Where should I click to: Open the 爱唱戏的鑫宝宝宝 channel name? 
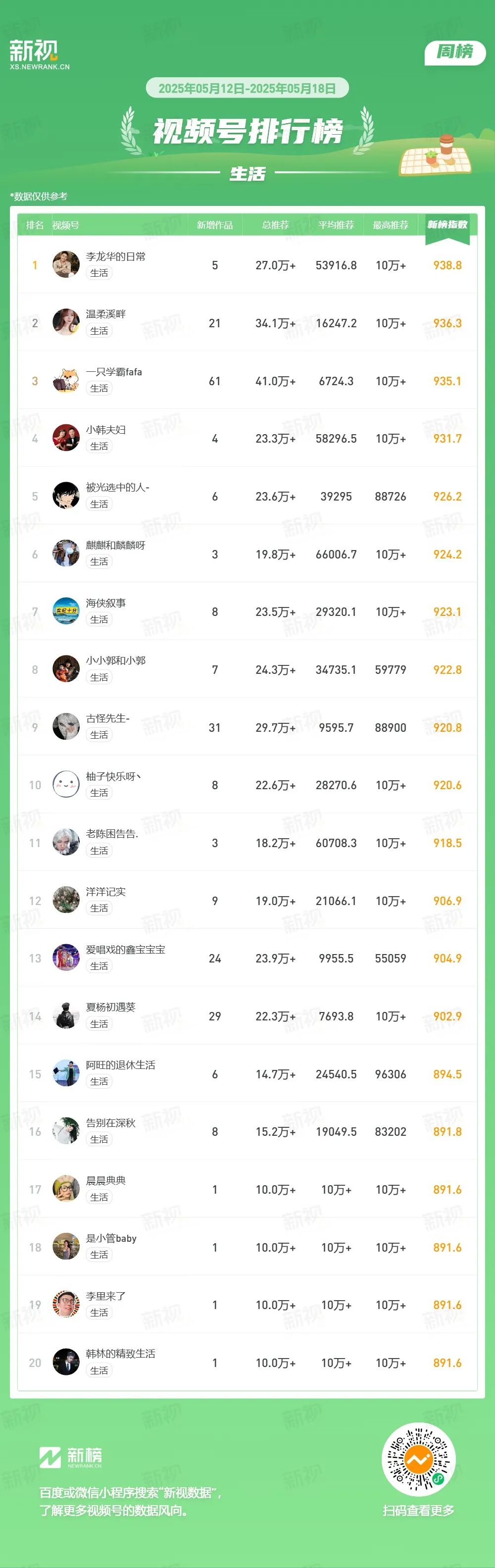click(x=125, y=950)
